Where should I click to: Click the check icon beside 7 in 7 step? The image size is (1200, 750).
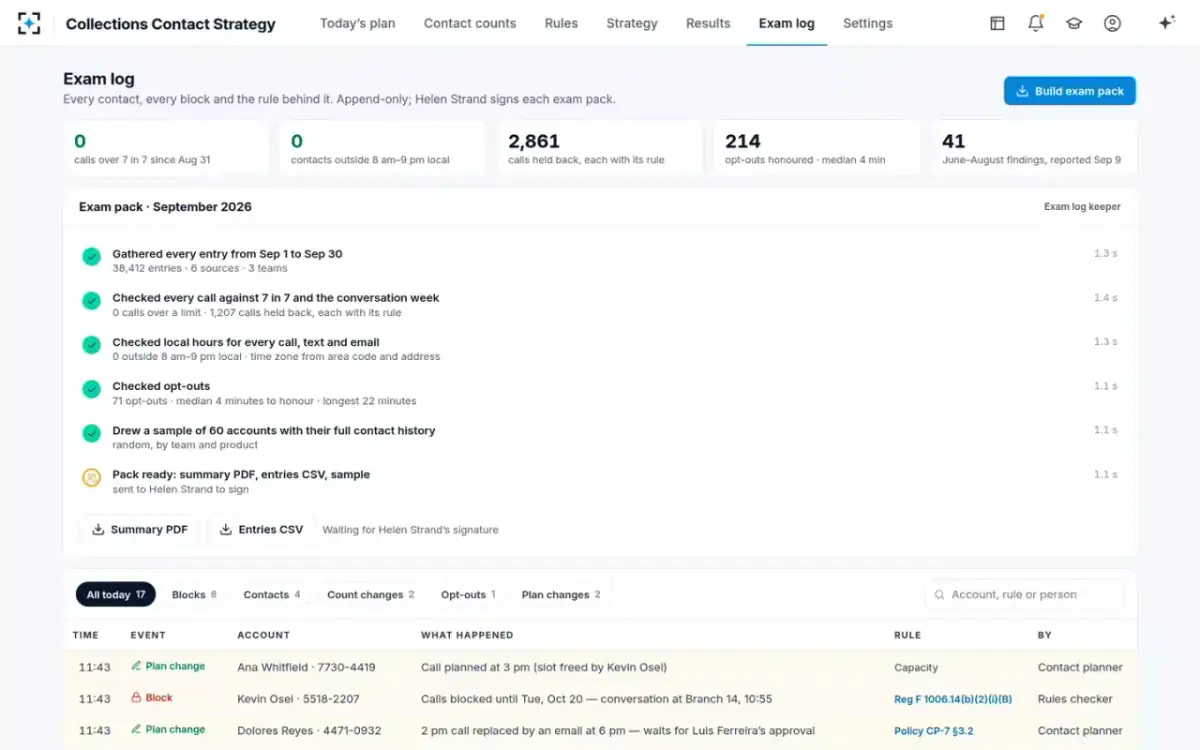click(91, 301)
